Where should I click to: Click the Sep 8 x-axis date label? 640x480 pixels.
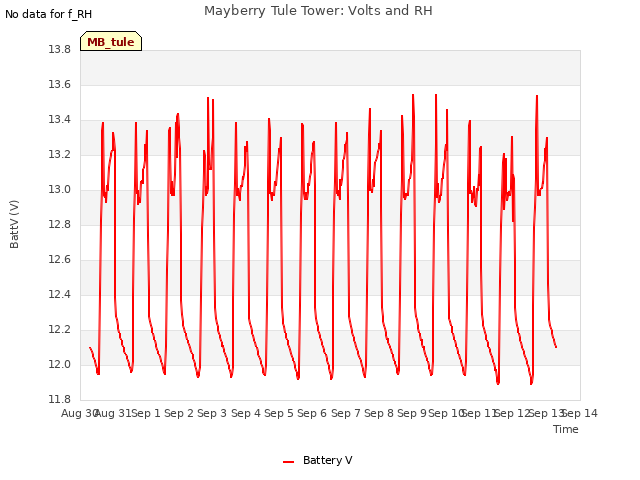pos(379,413)
